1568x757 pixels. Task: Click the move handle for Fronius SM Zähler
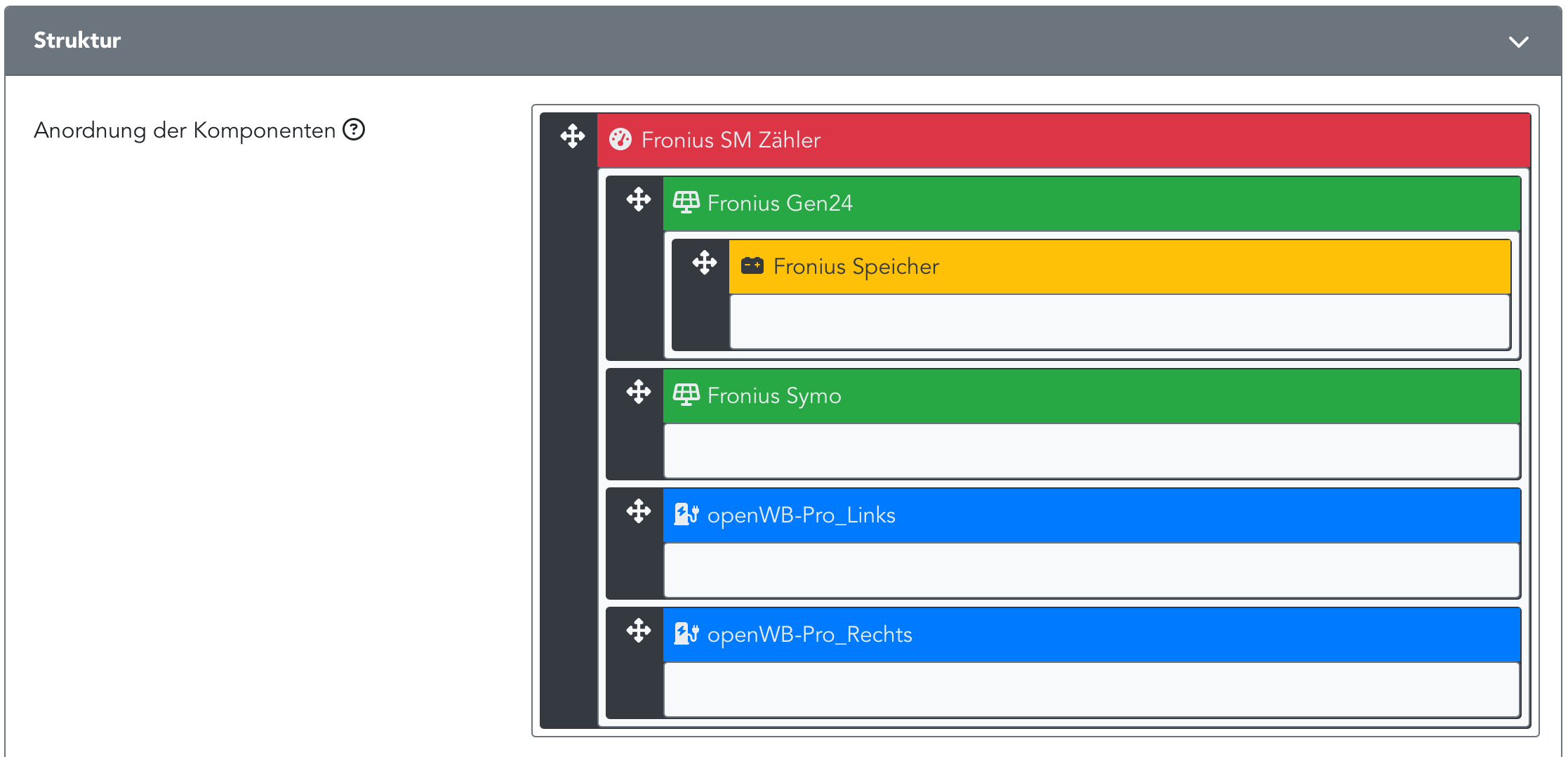click(573, 136)
